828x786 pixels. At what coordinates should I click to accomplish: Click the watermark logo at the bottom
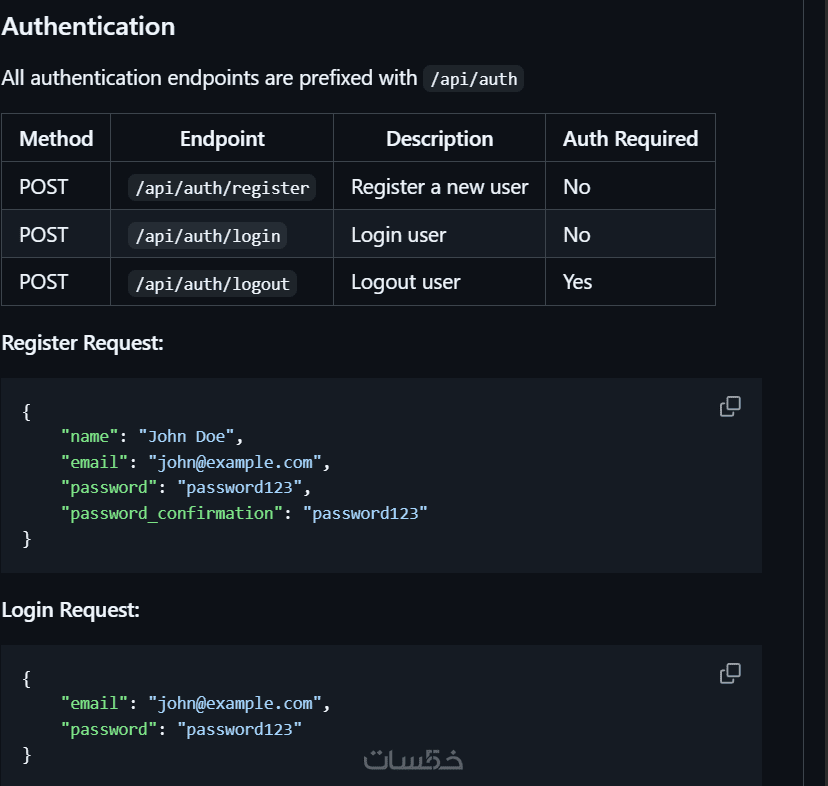coord(413,760)
